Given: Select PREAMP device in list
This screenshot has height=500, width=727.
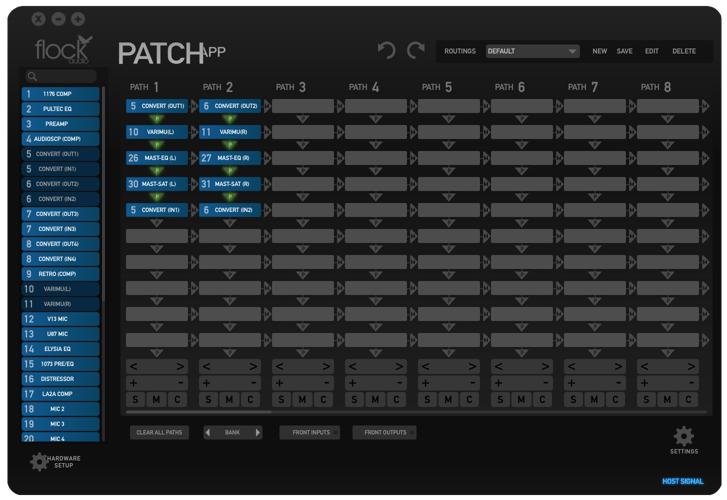Looking at the screenshot, I should click(x=60, y=124).
